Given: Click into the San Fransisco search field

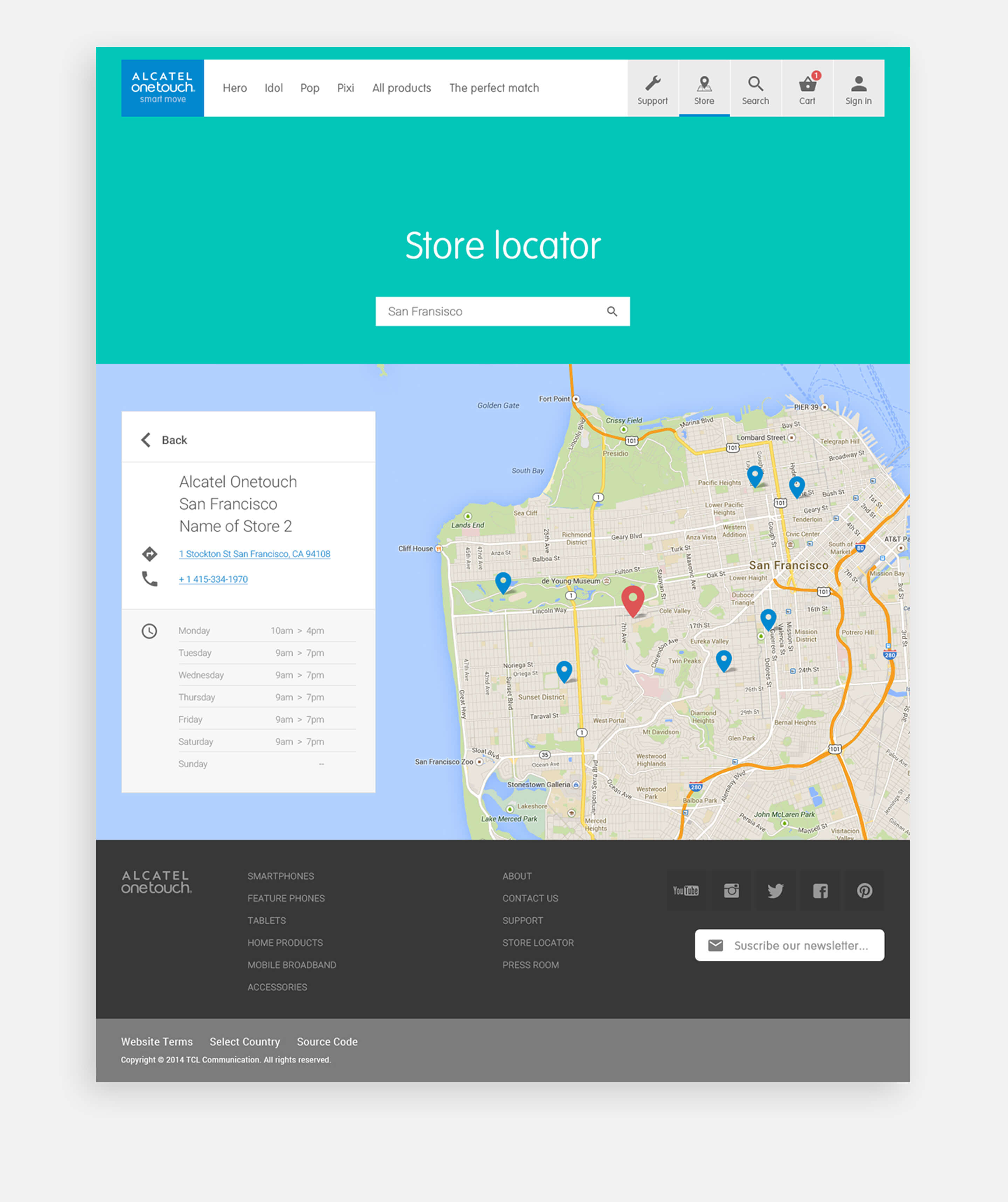Looking at the screenshot, I should tap(503, 311).
